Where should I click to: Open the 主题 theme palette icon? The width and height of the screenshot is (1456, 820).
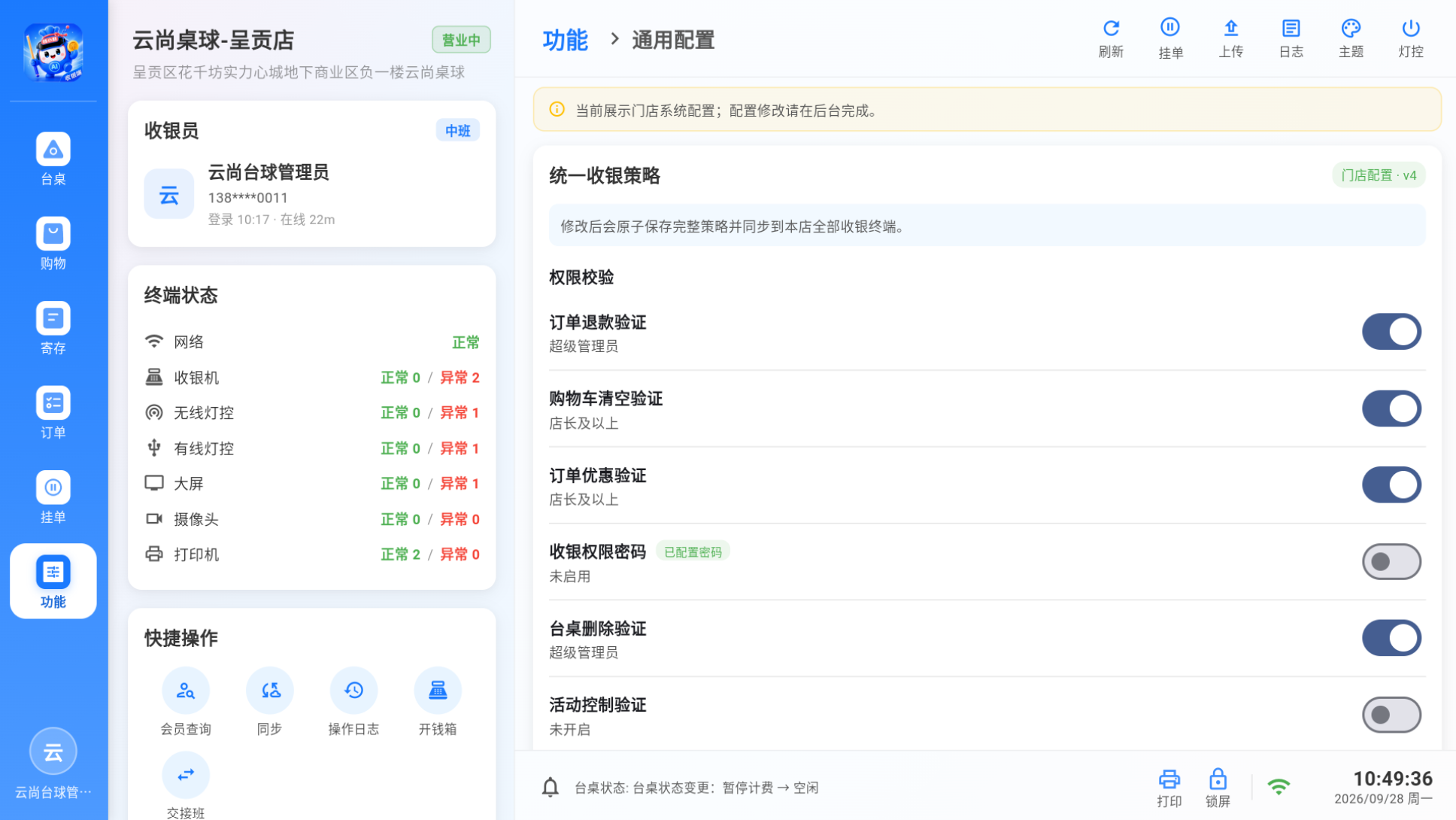click(1351, 38)
